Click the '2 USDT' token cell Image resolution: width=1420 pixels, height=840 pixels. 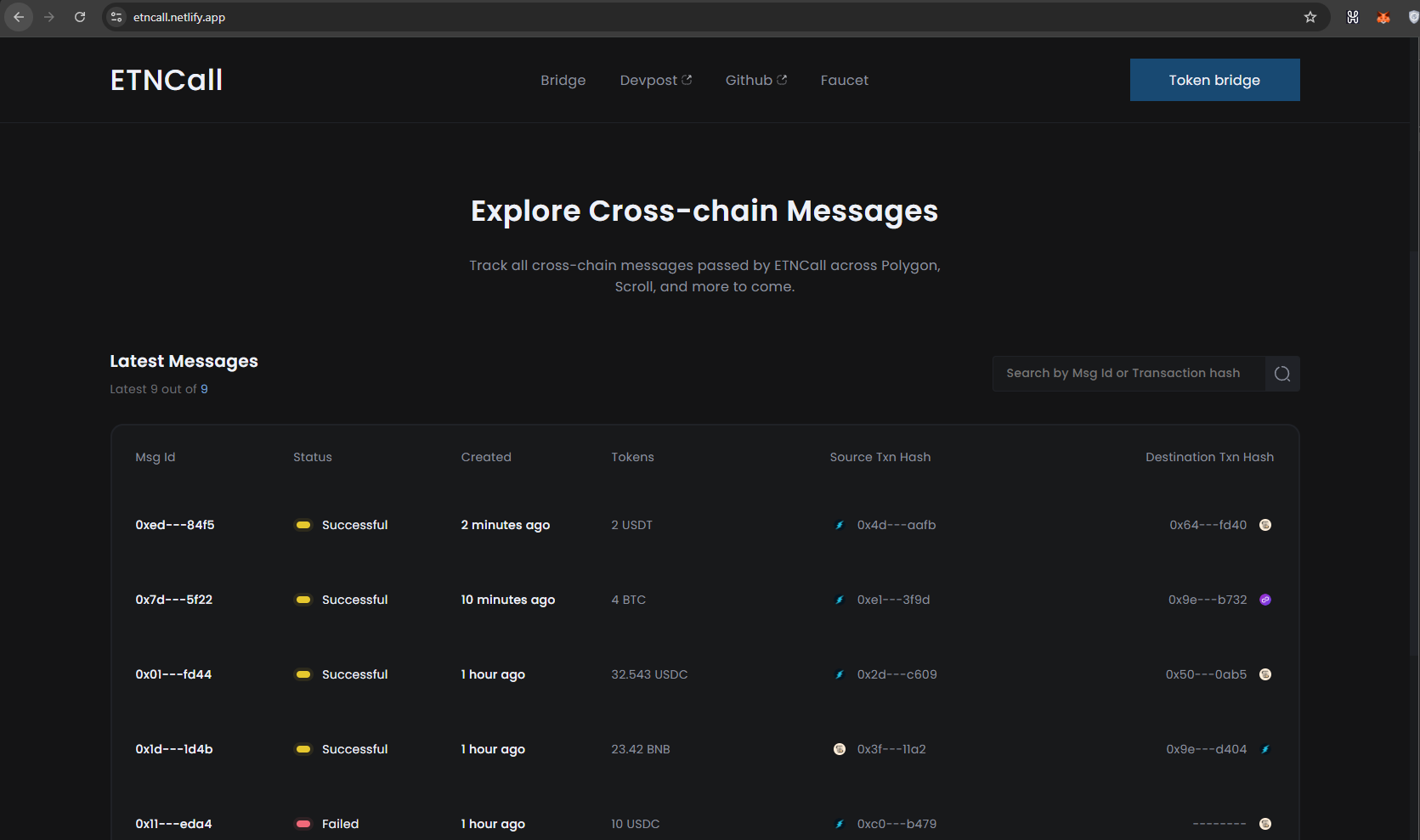[x=632, y=525]
